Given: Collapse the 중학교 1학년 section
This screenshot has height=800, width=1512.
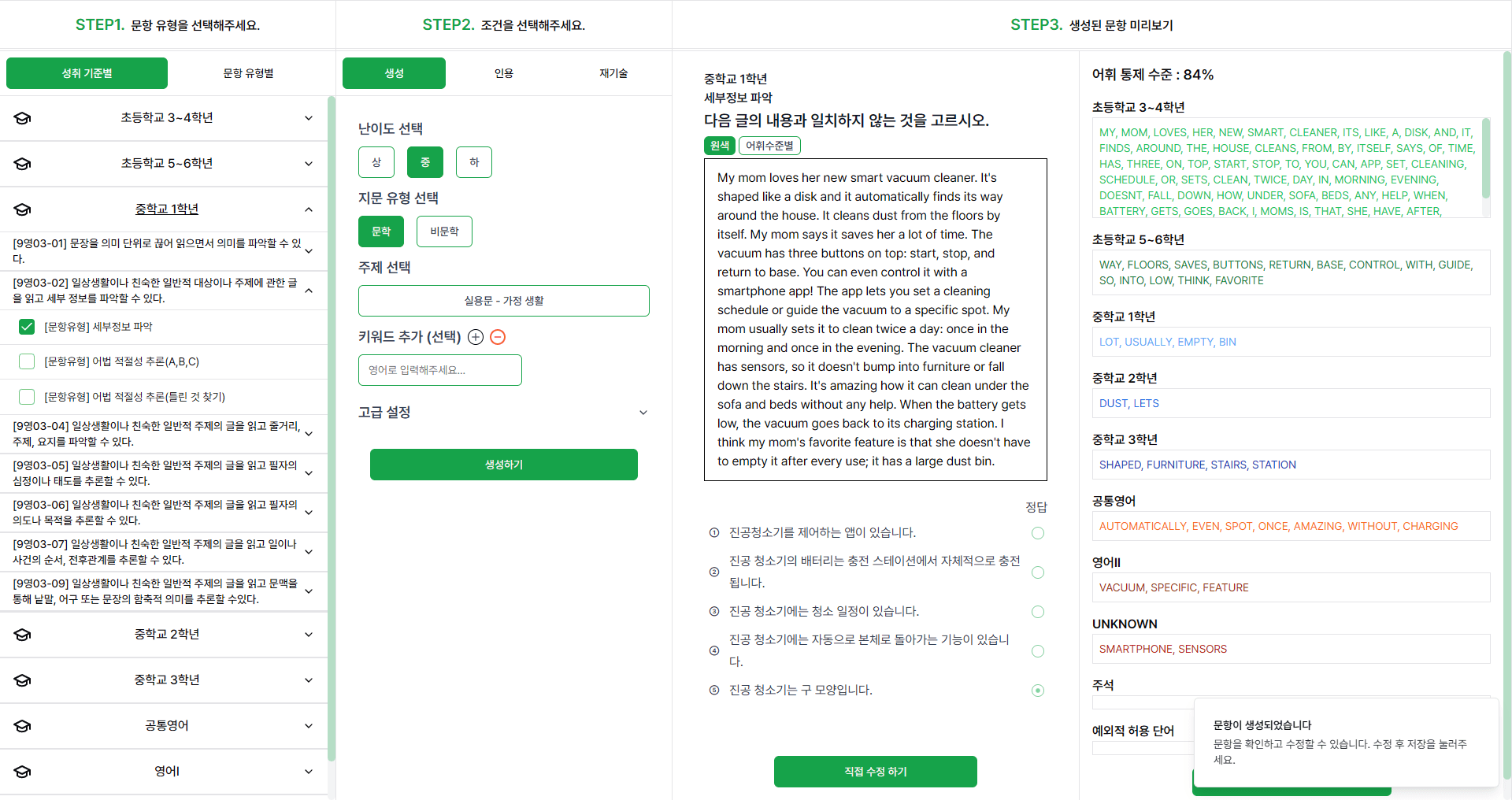Looking at the screenshot, I should click(x=309, y=209).
